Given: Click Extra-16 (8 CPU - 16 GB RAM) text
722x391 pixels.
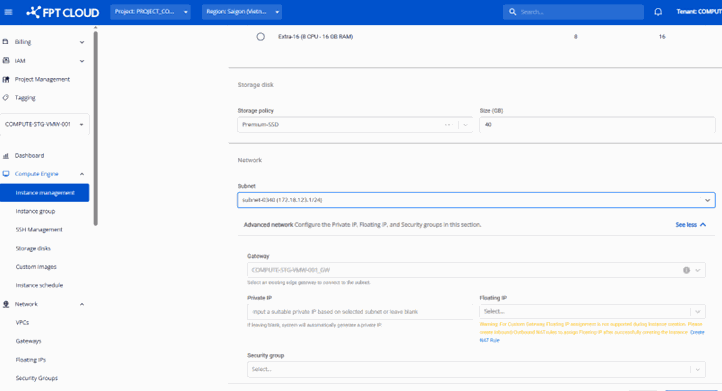Looking at the screenshot, I should [x=315, y=36].
